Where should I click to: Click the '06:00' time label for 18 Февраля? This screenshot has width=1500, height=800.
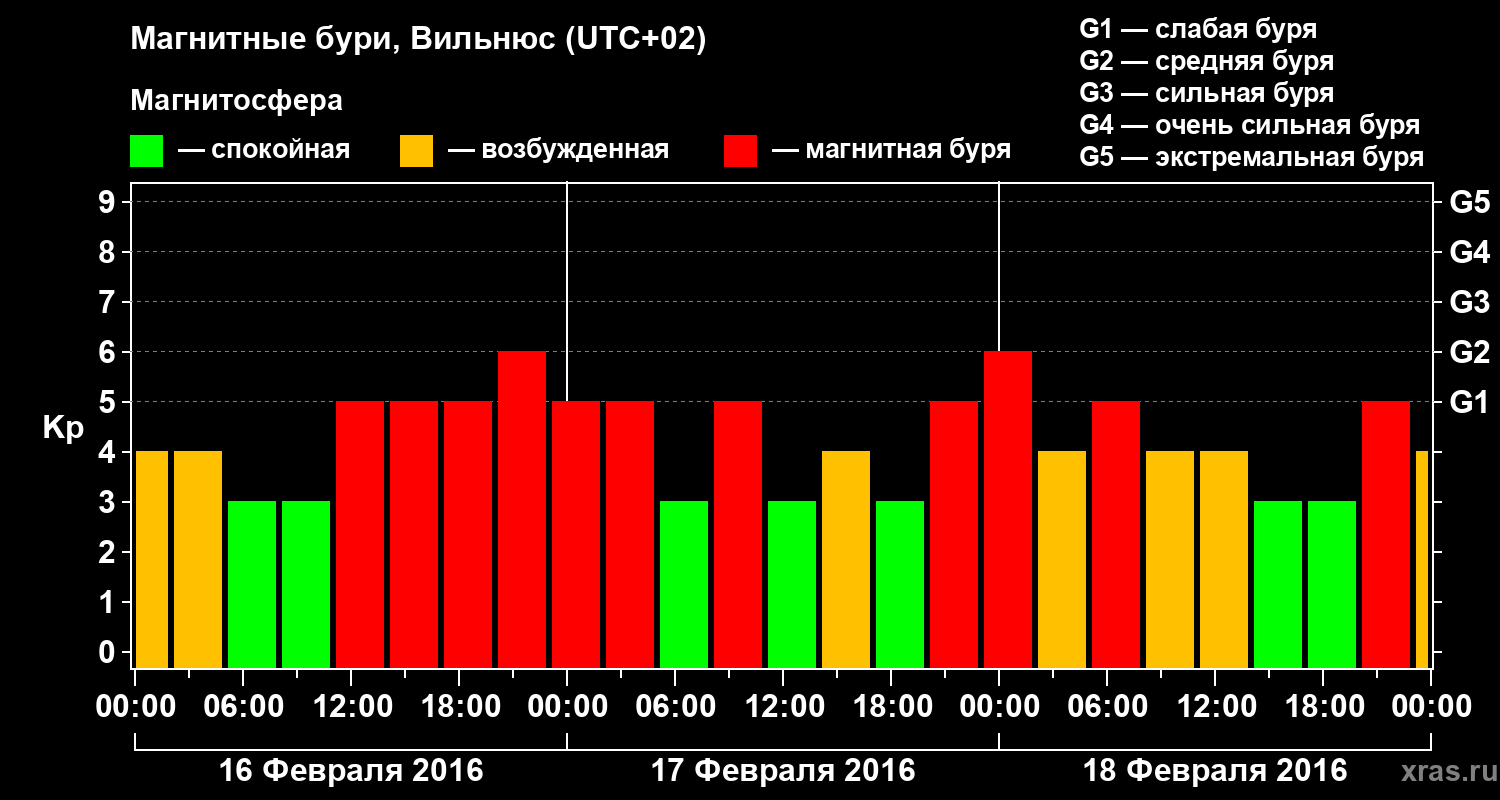tap(1107, 706)
